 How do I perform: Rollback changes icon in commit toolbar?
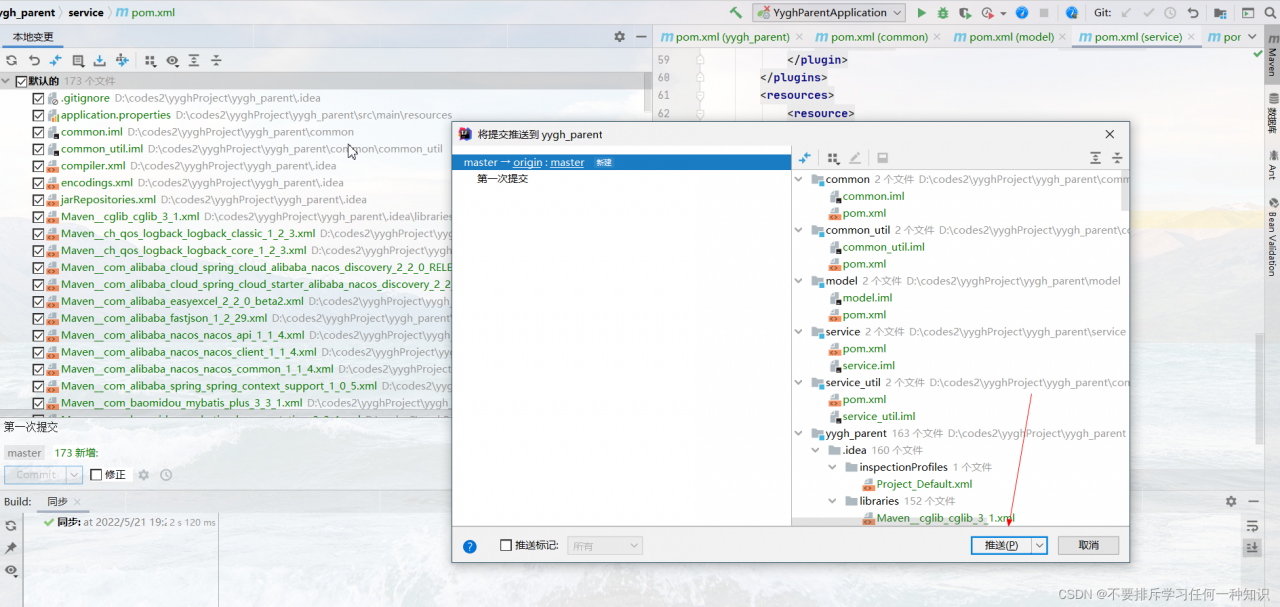pyautogui.click(x=33, y=61)
